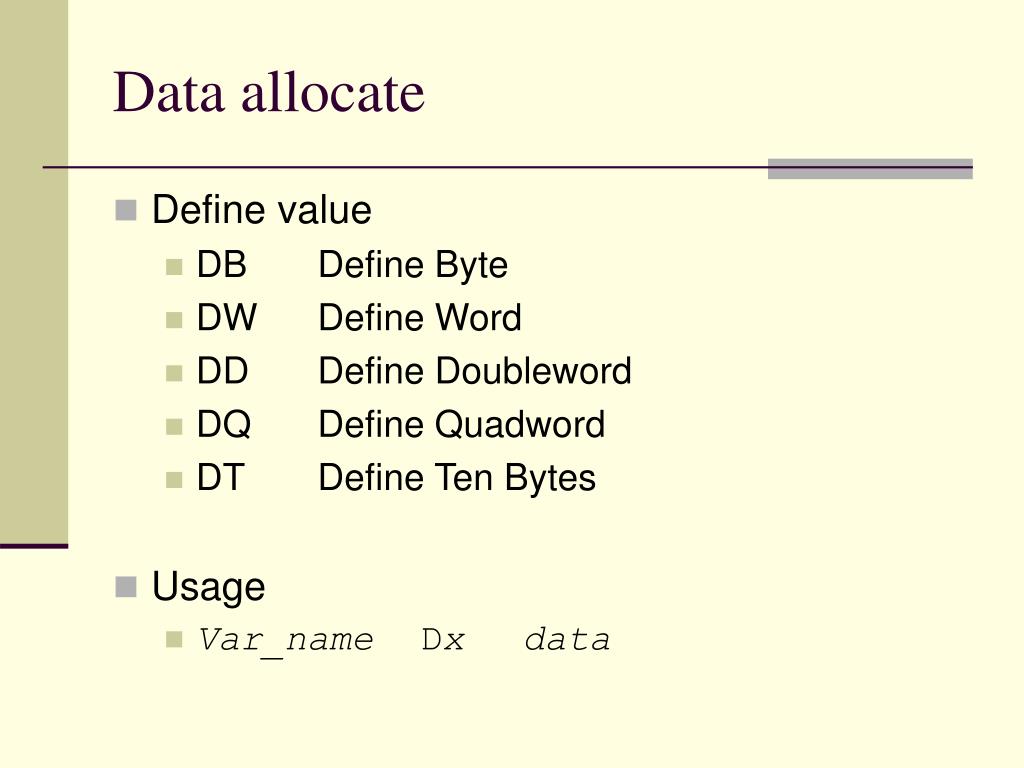
Task: Select the bullet marker next to DW
Action: pyautogui.click(x=174, y=319)
